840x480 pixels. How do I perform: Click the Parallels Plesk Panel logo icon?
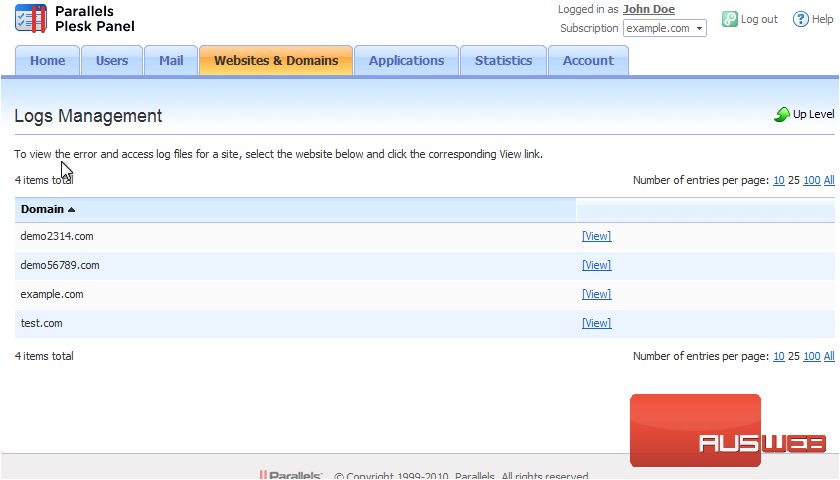(x=31, y=19)
